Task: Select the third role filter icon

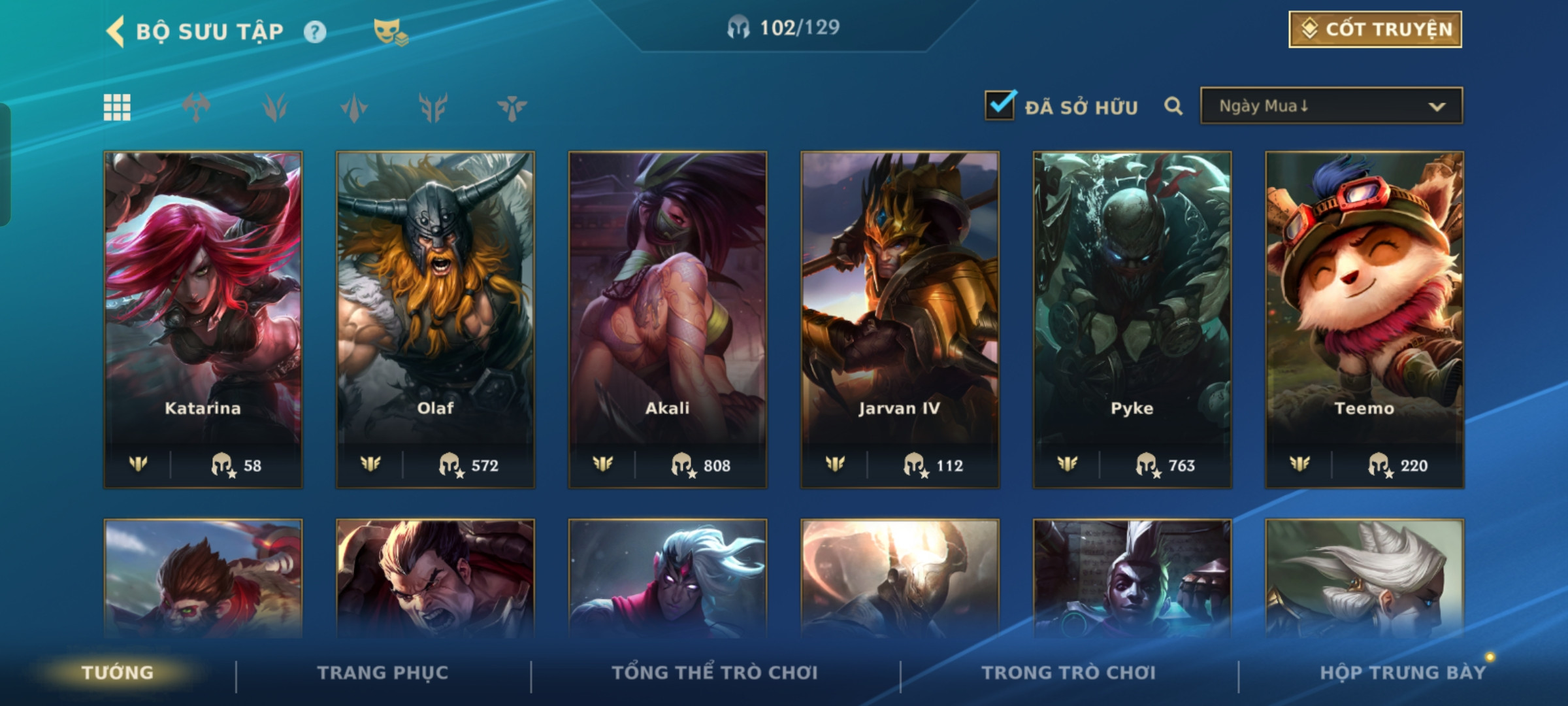Action: pos(354,107)
